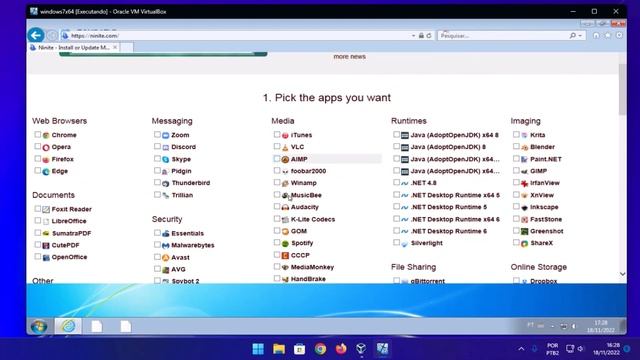Click the ShareX label

point(541,243)
